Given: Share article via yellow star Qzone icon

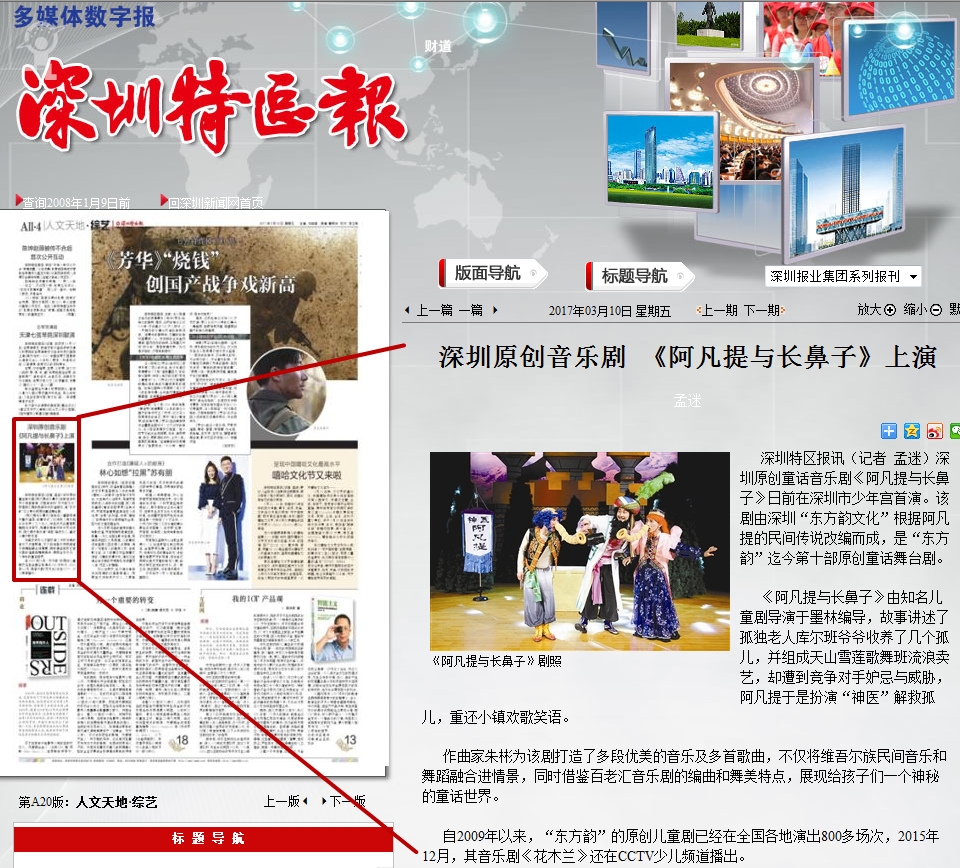Looking at the screenshot, I should [x=912, y=431].
